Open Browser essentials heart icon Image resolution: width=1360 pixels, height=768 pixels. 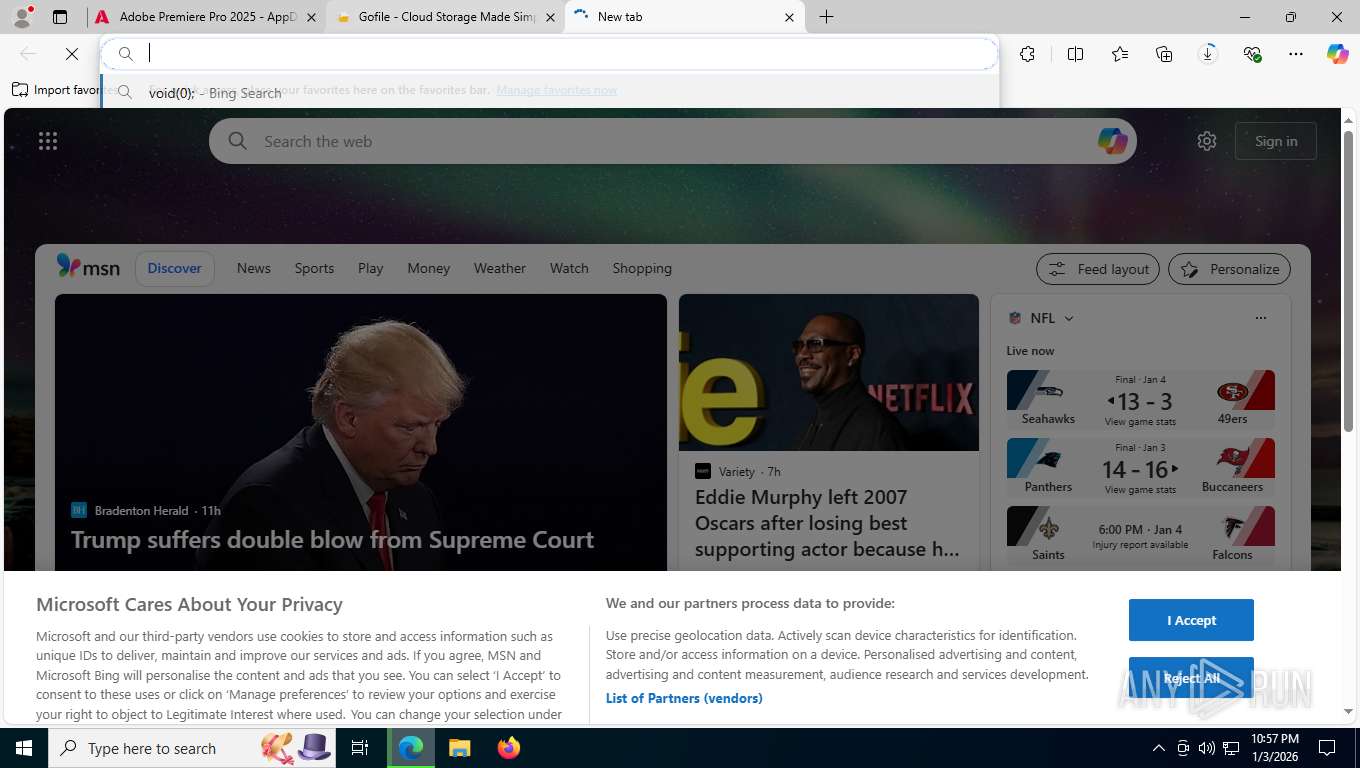(x=1252, y=54)
